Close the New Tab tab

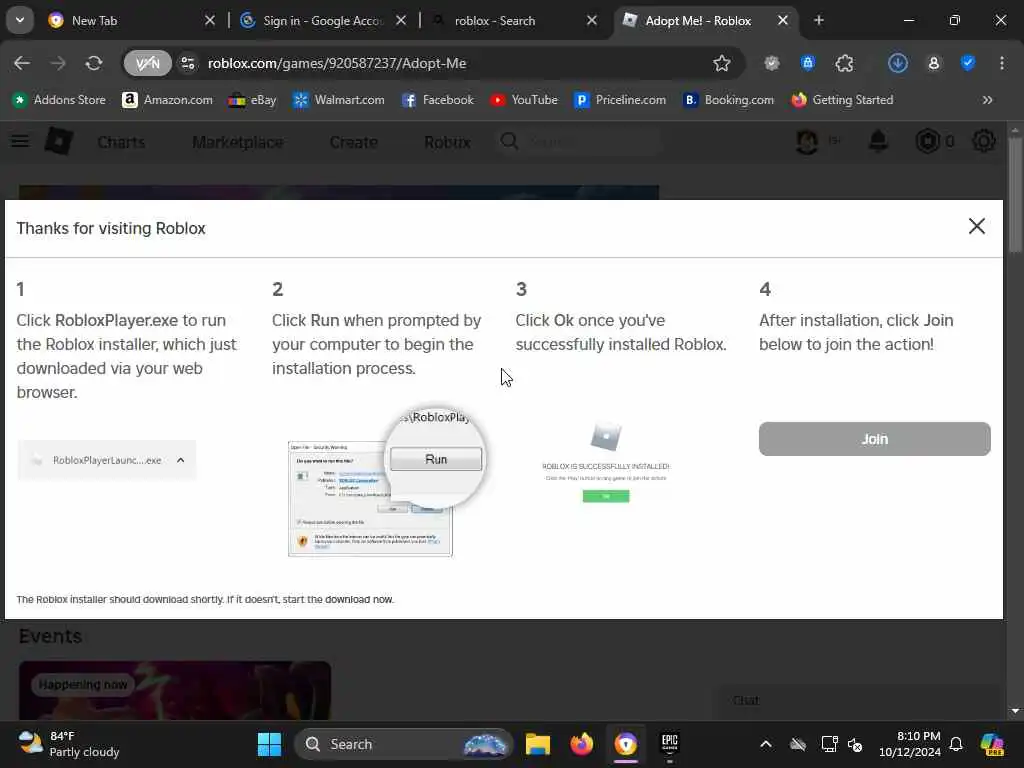coord(210,21)
